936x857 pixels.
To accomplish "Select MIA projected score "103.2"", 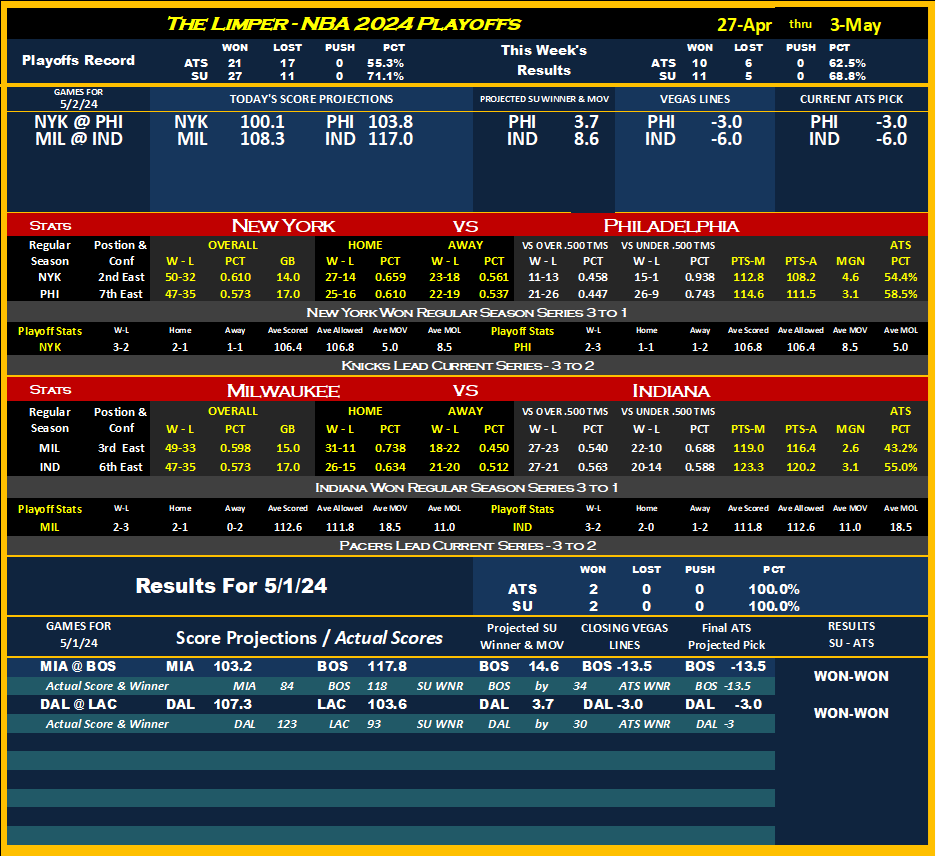I will click(x=233, y=667).
